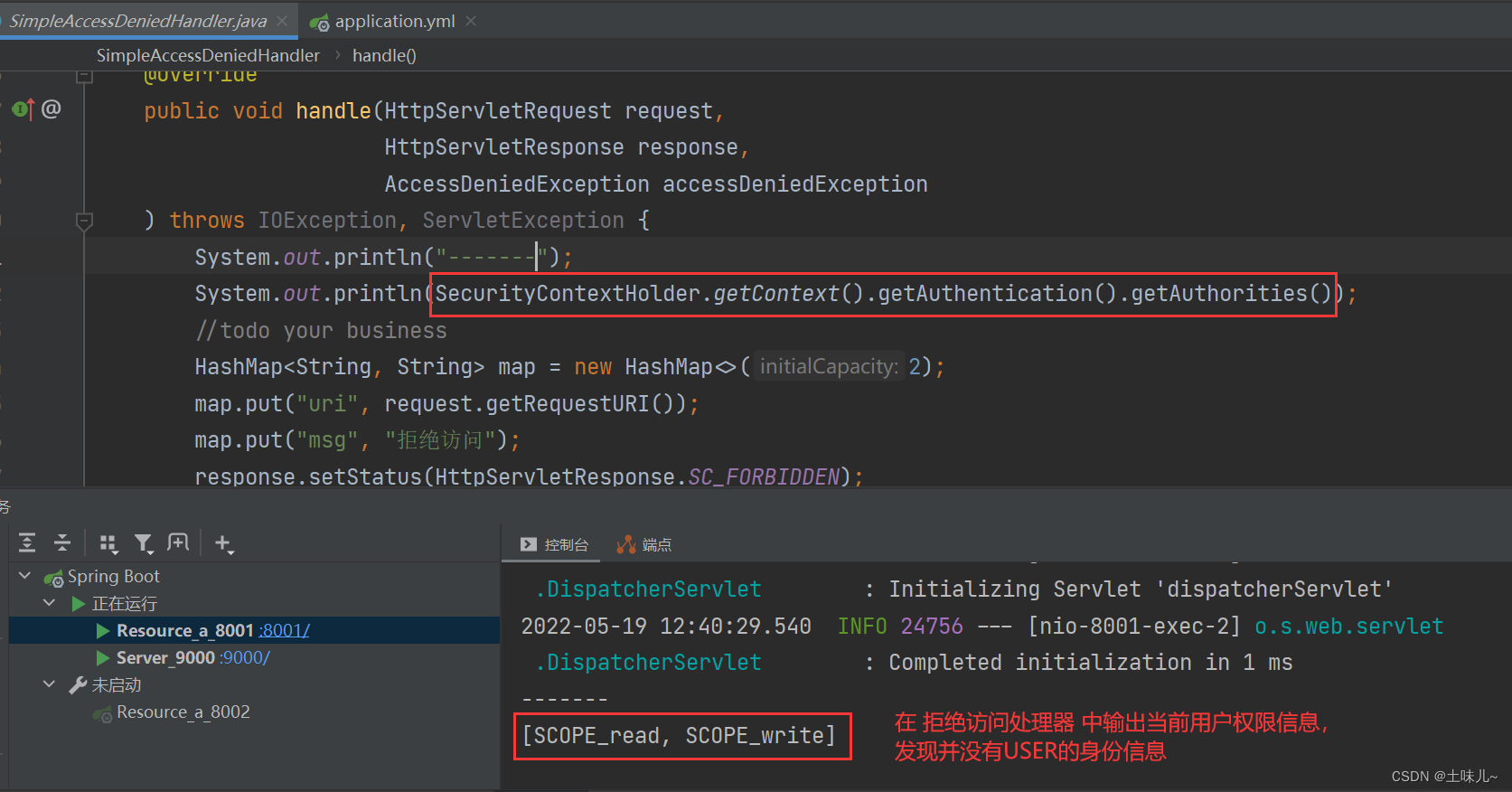Open the :9000/ link
Viewport: 1512px width, 792px height.
245,657
